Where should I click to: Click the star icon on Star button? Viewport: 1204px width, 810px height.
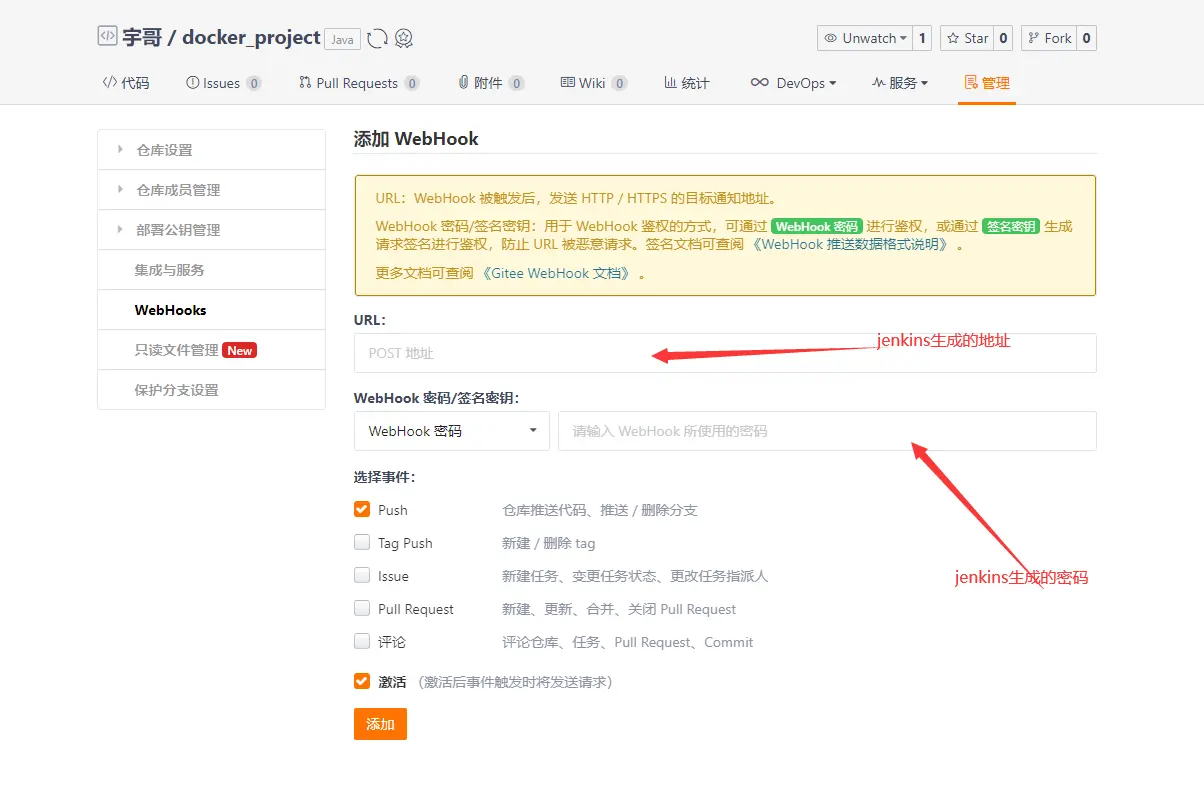(953, 38)
